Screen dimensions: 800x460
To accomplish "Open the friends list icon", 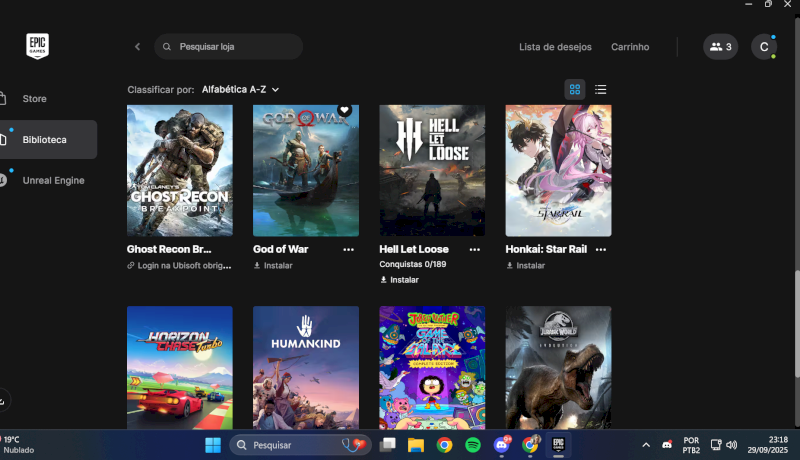I will [720, 47].
